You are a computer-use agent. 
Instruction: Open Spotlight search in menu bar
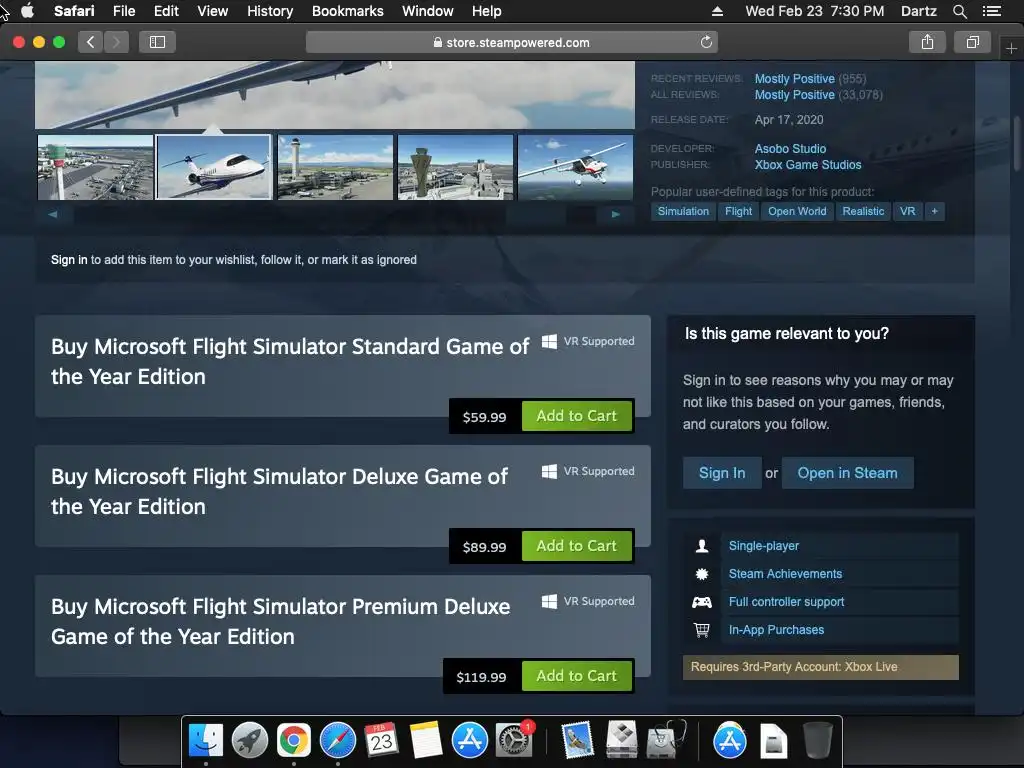(x=959, y=11)
